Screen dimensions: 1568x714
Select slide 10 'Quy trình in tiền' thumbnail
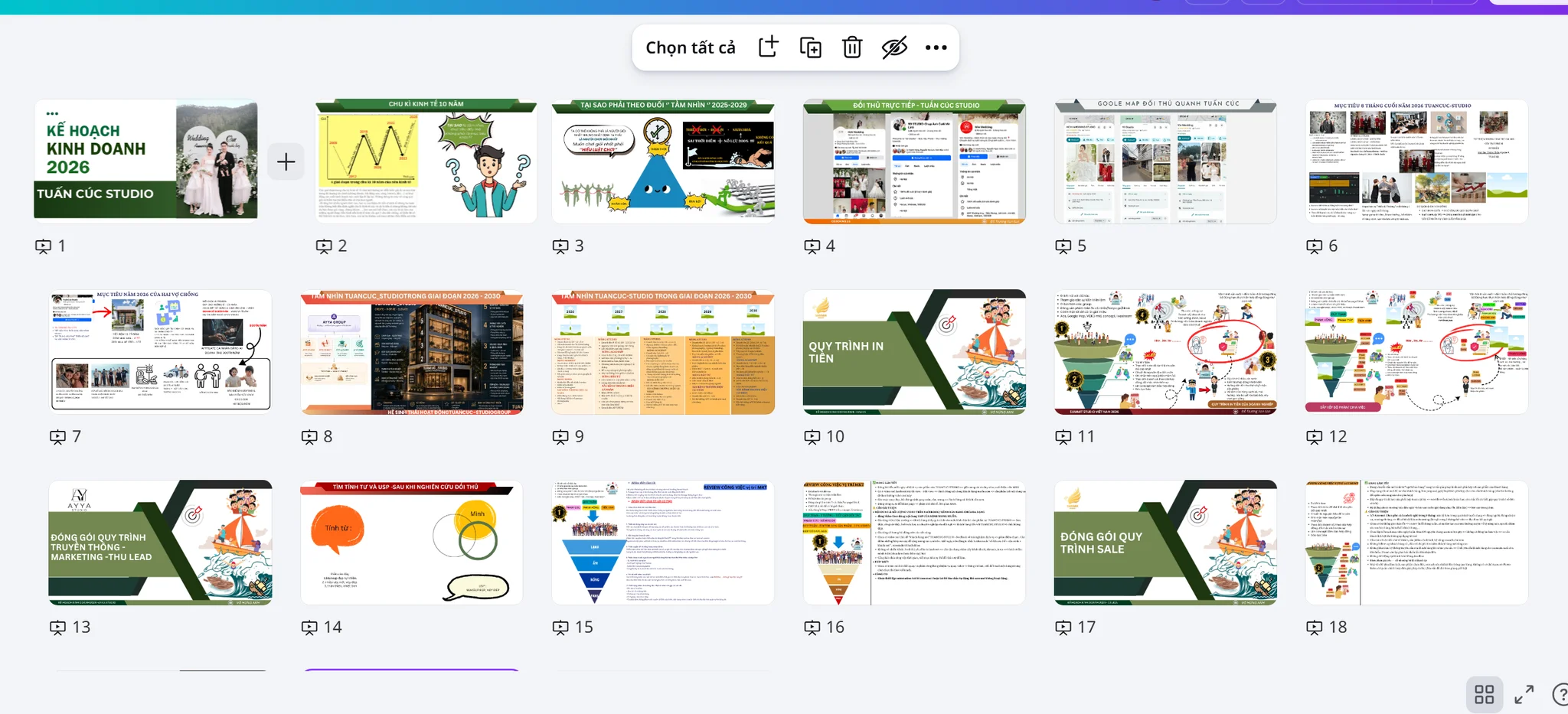coord(914,351)
